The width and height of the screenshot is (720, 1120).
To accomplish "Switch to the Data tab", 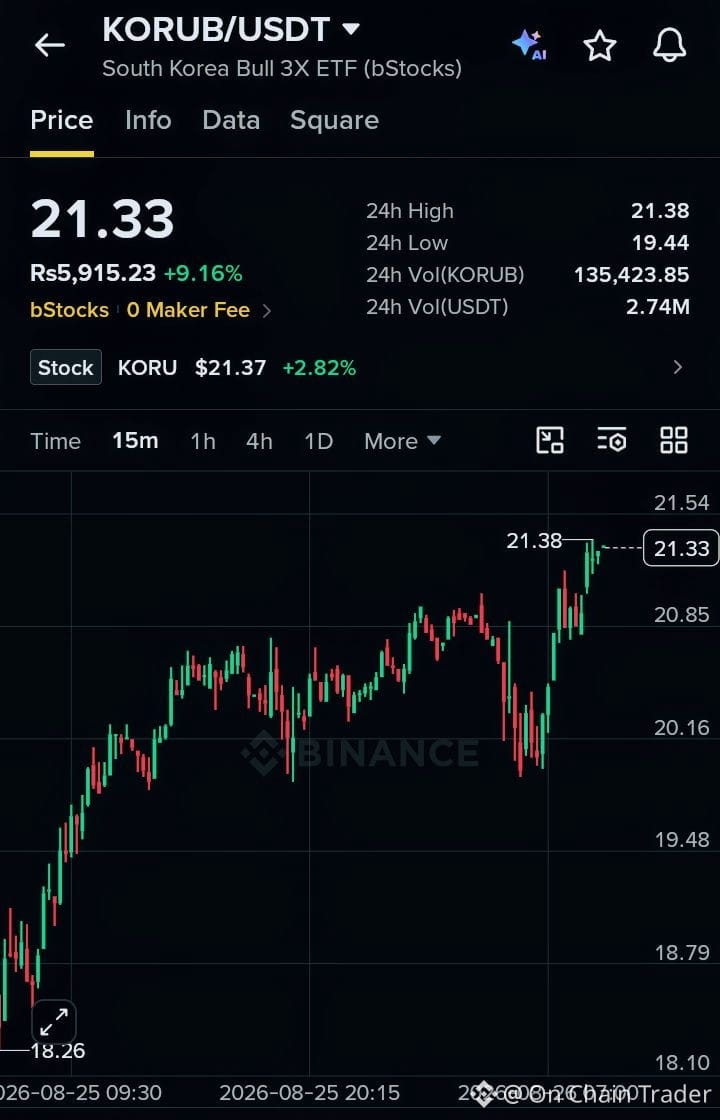I will pos(231,120).
